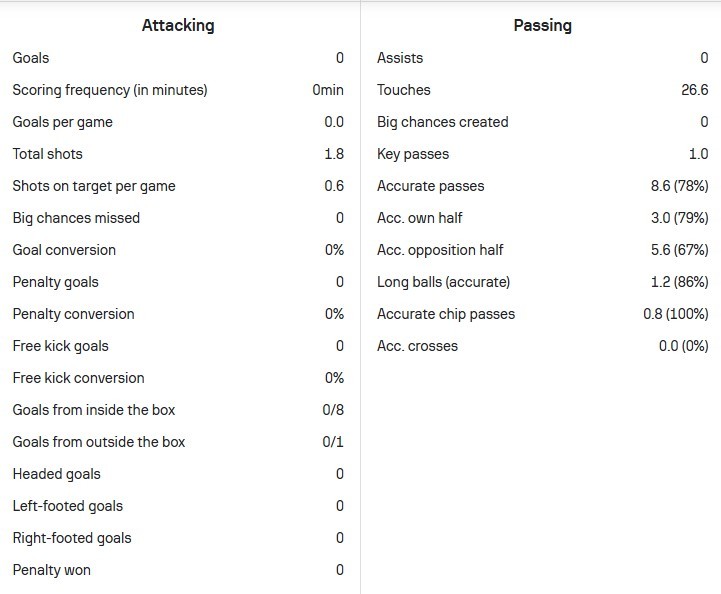
Task: Select the Penalty won label
Action: (x=52, y=570)
